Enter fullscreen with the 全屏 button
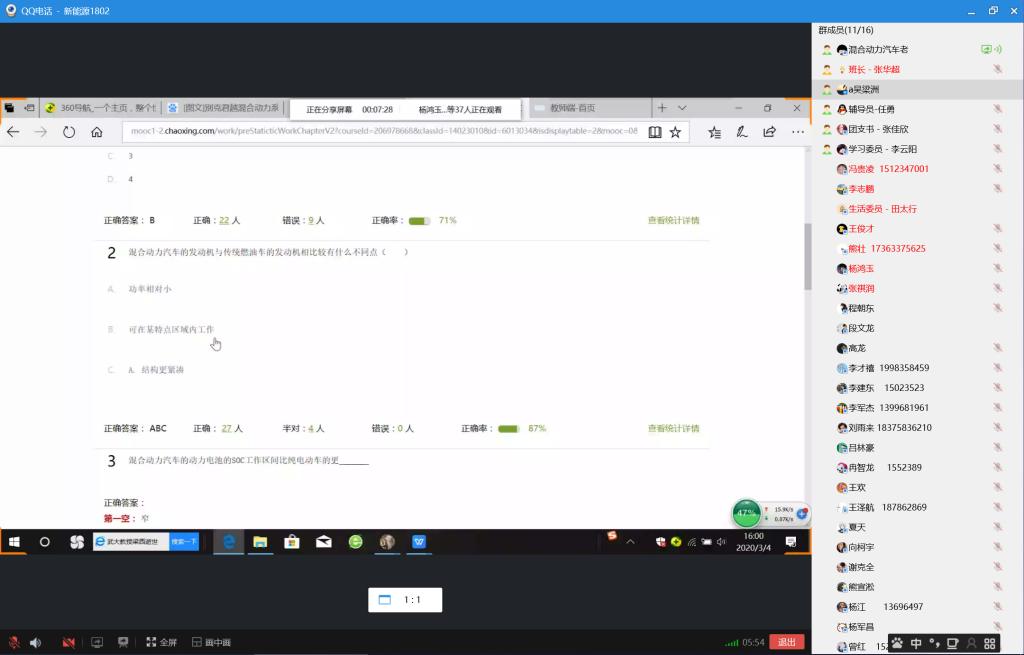This screenshot has width=1024, height=655. (x=161, y=642)
